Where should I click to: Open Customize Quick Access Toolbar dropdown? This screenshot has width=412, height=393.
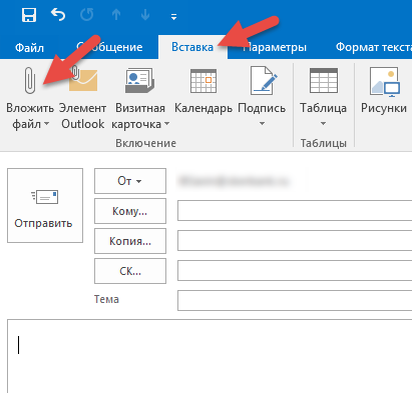[174, 16]
